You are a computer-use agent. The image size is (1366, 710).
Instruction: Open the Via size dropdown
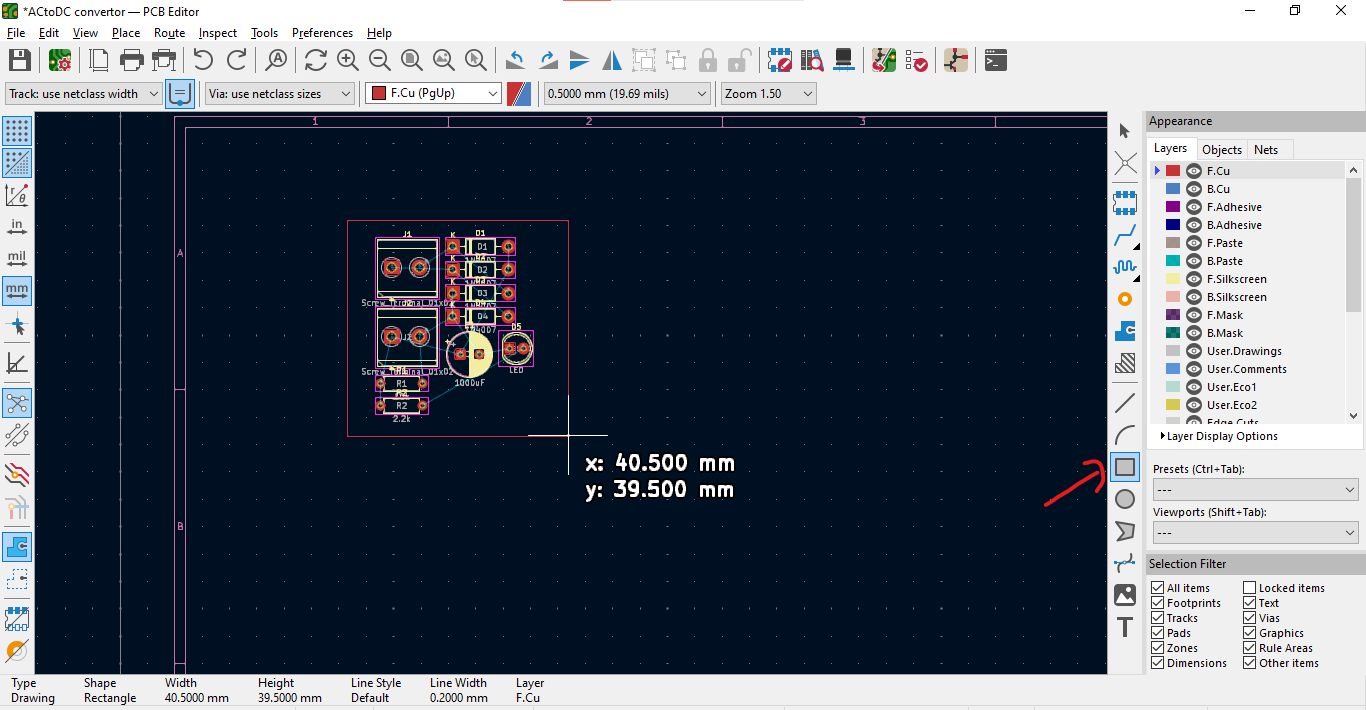click(x=280, y=93)
